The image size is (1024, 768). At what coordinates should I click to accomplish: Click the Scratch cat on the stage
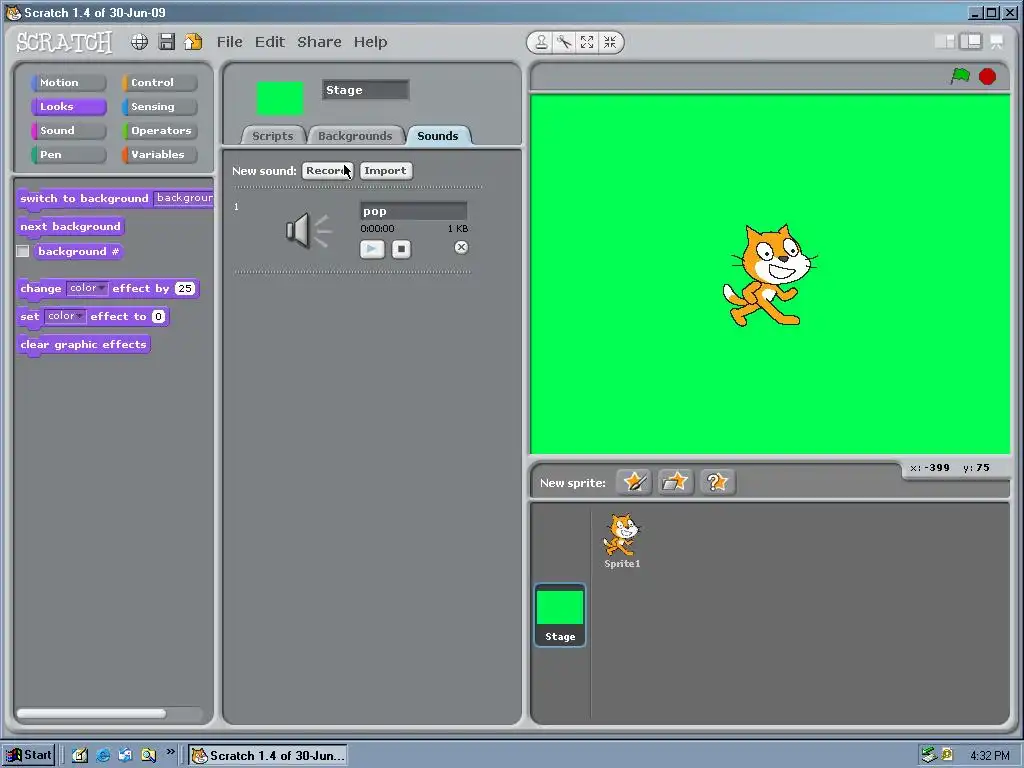click(769, 275)
